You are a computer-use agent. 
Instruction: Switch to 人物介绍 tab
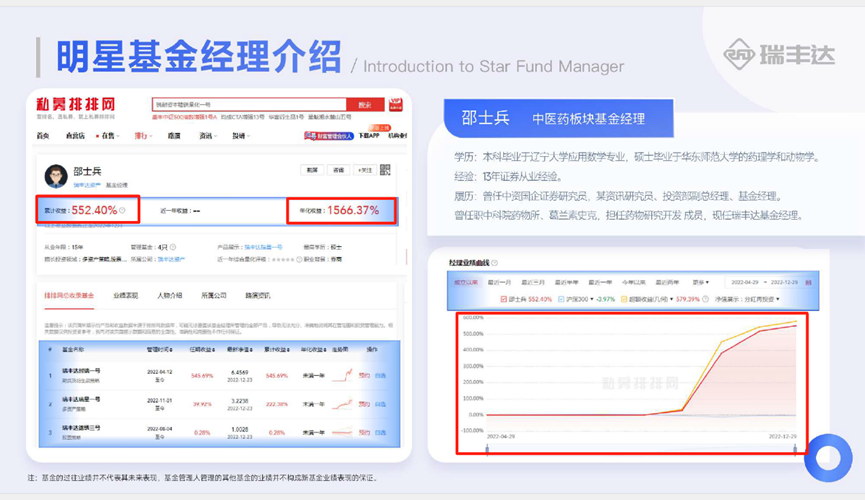(169, 295)
